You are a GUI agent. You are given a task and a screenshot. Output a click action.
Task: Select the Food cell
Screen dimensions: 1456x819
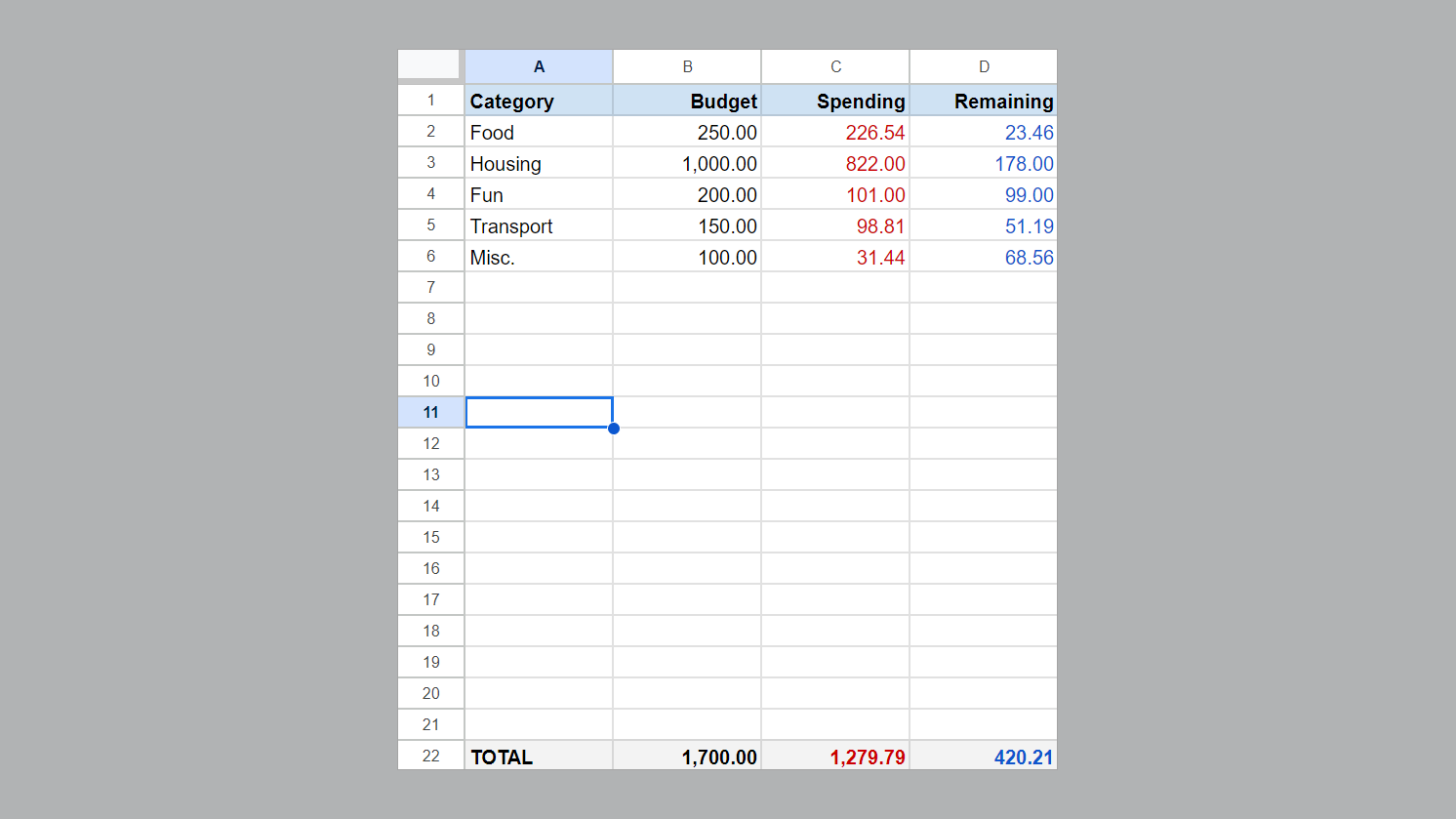pyautogui.click(x=539, y=132)
